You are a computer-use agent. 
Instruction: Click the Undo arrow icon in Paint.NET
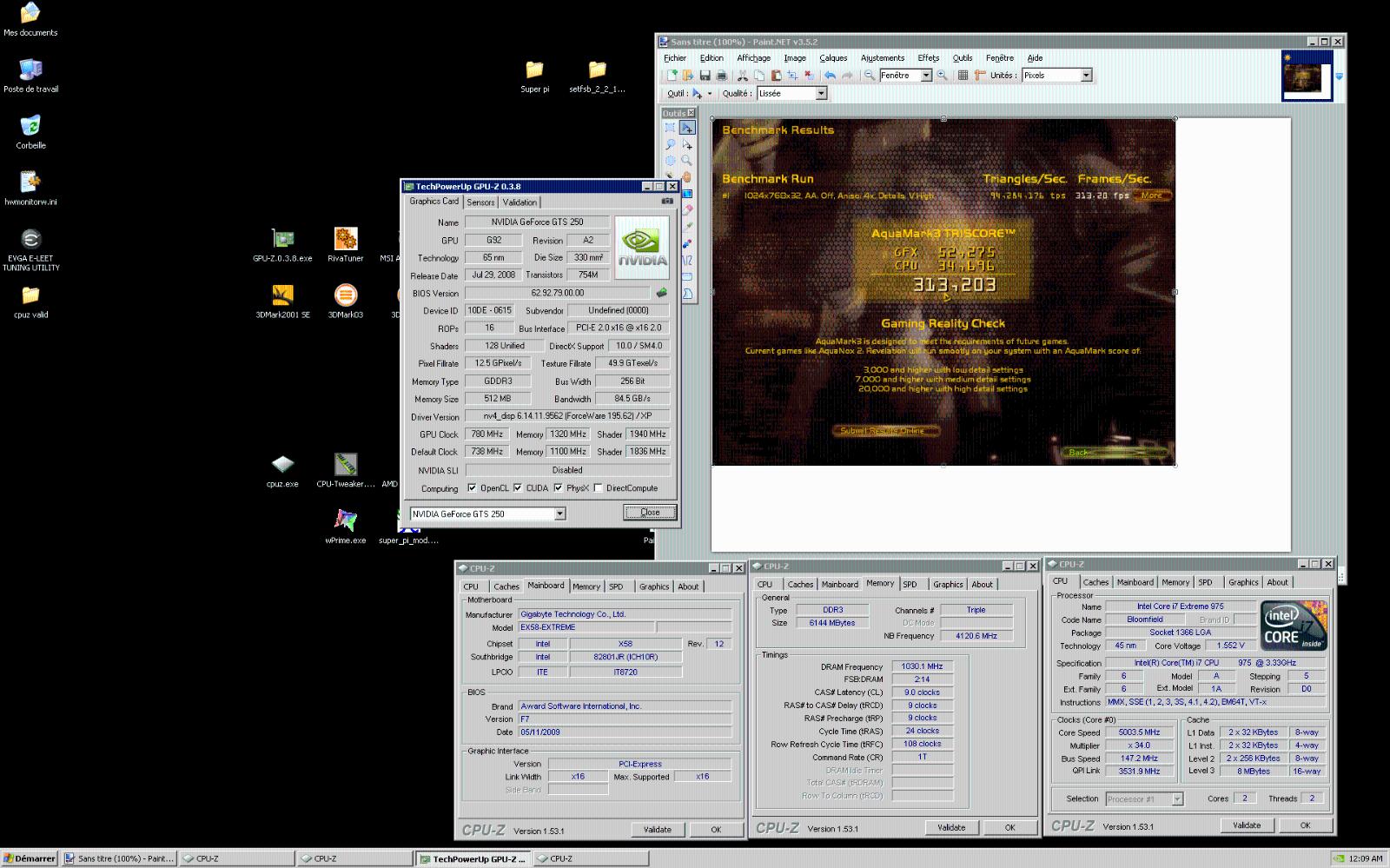(x=830, y=76)
